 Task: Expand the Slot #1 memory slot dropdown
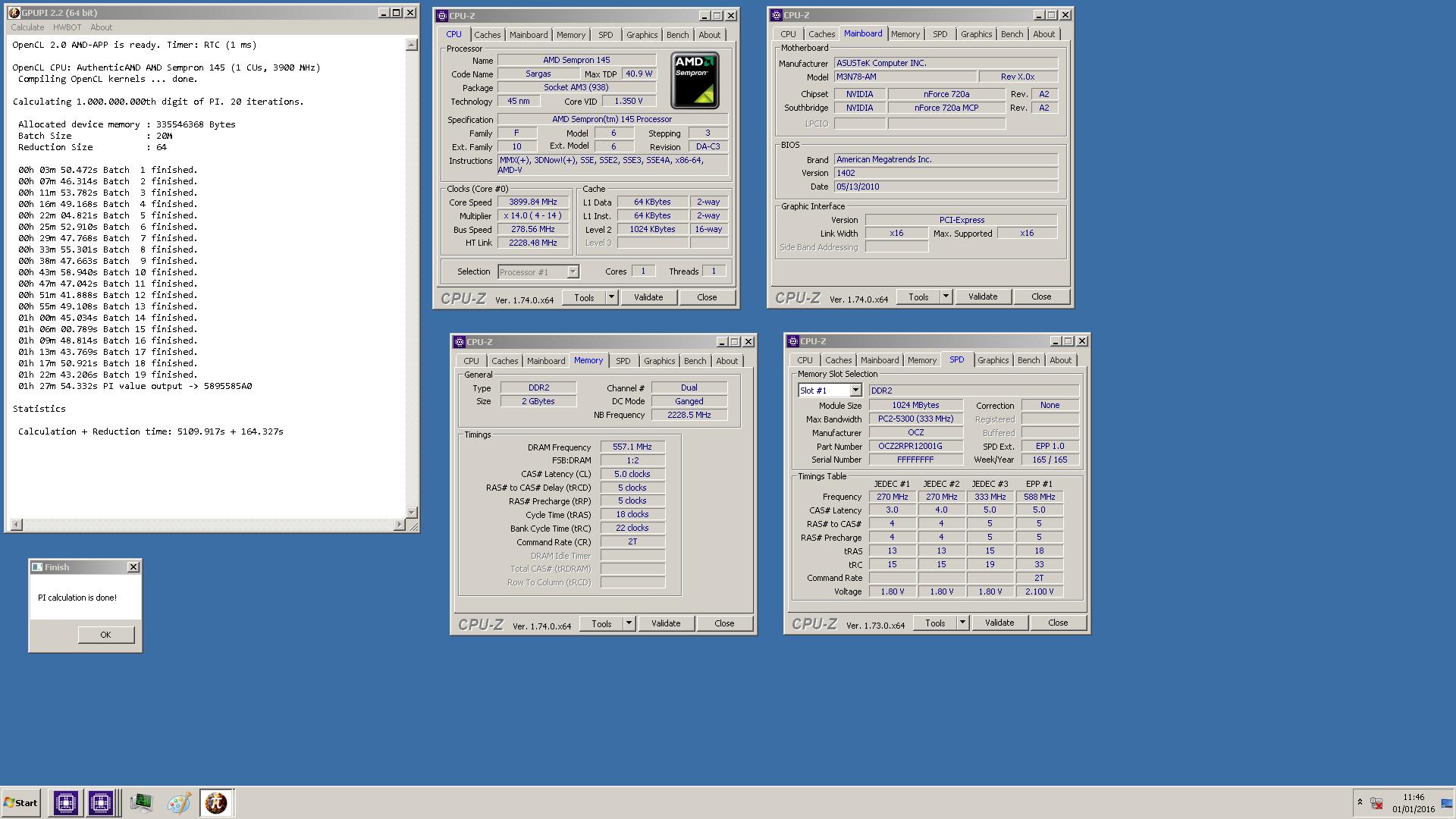[x=855, y=390]
